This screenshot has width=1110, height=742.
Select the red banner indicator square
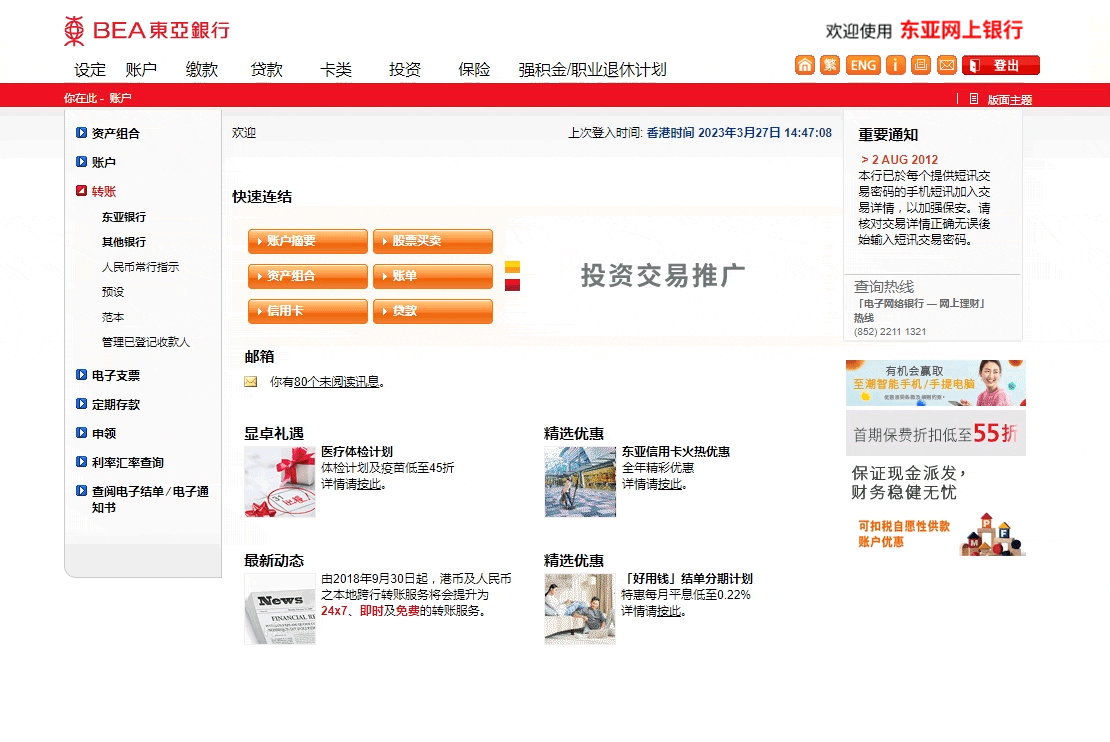point(513,285)
